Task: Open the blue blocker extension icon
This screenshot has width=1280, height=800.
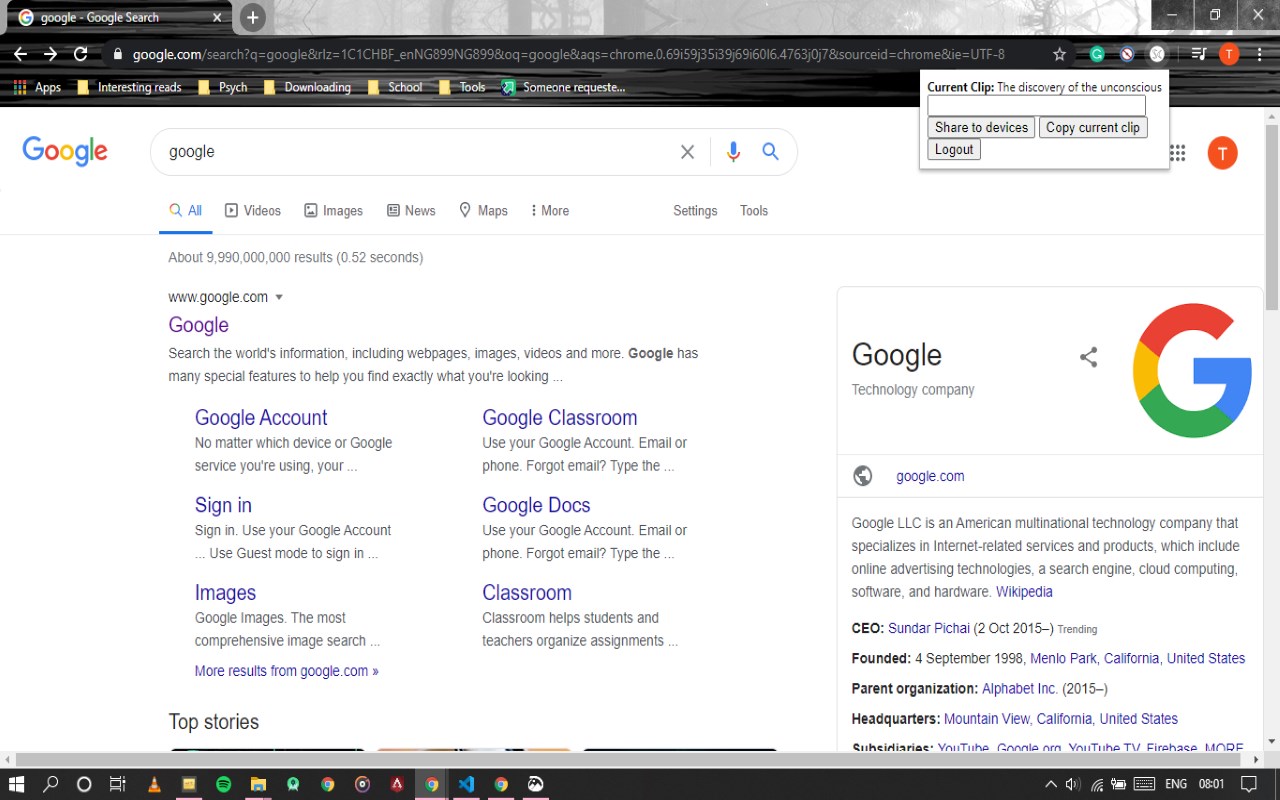Action: pos(1127,54)
